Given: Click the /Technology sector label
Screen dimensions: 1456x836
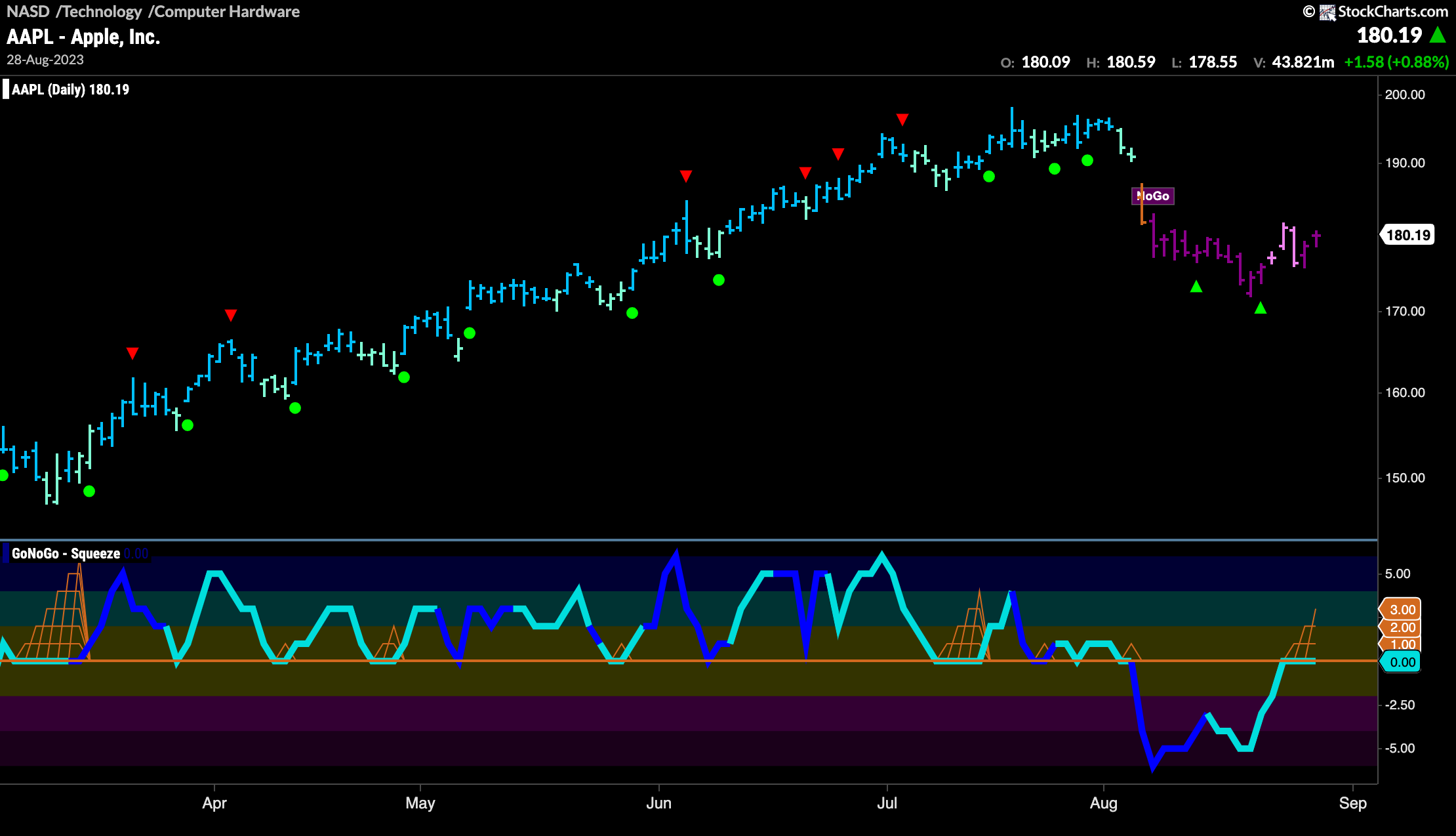Looking at the screenshot, I should (99, 12).
